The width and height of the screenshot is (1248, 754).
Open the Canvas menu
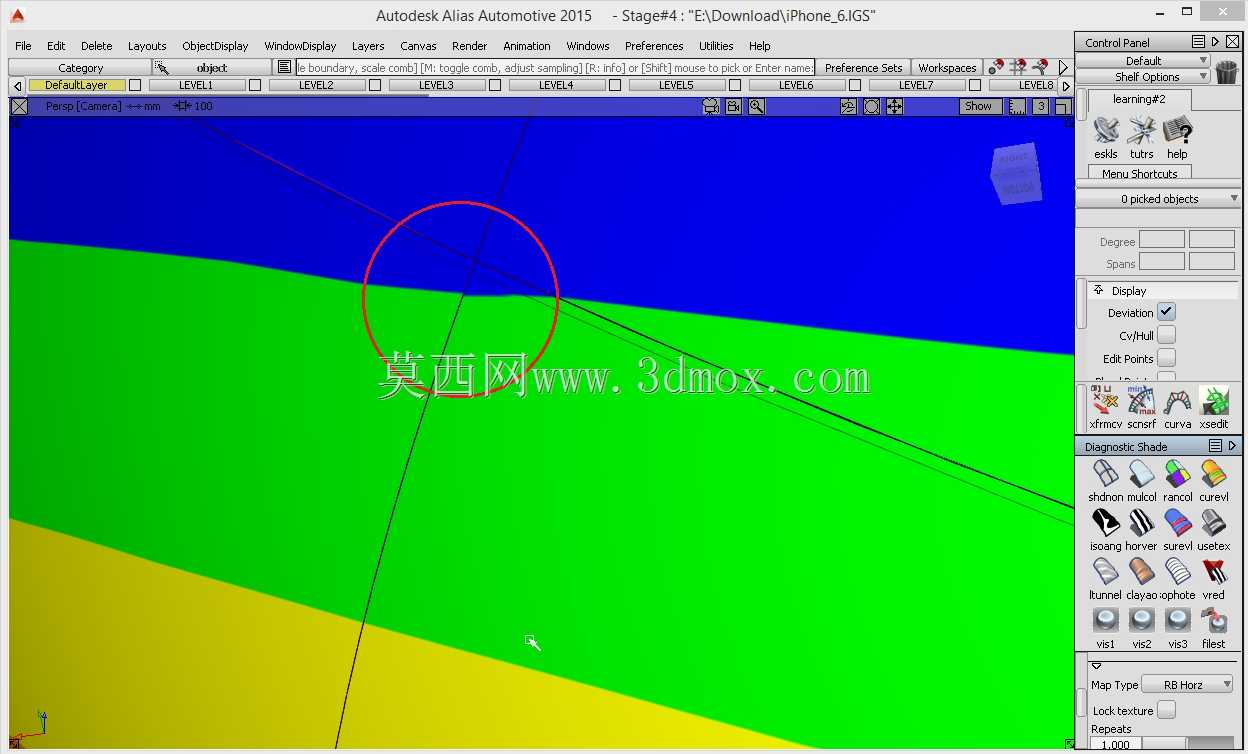[418, 46]
